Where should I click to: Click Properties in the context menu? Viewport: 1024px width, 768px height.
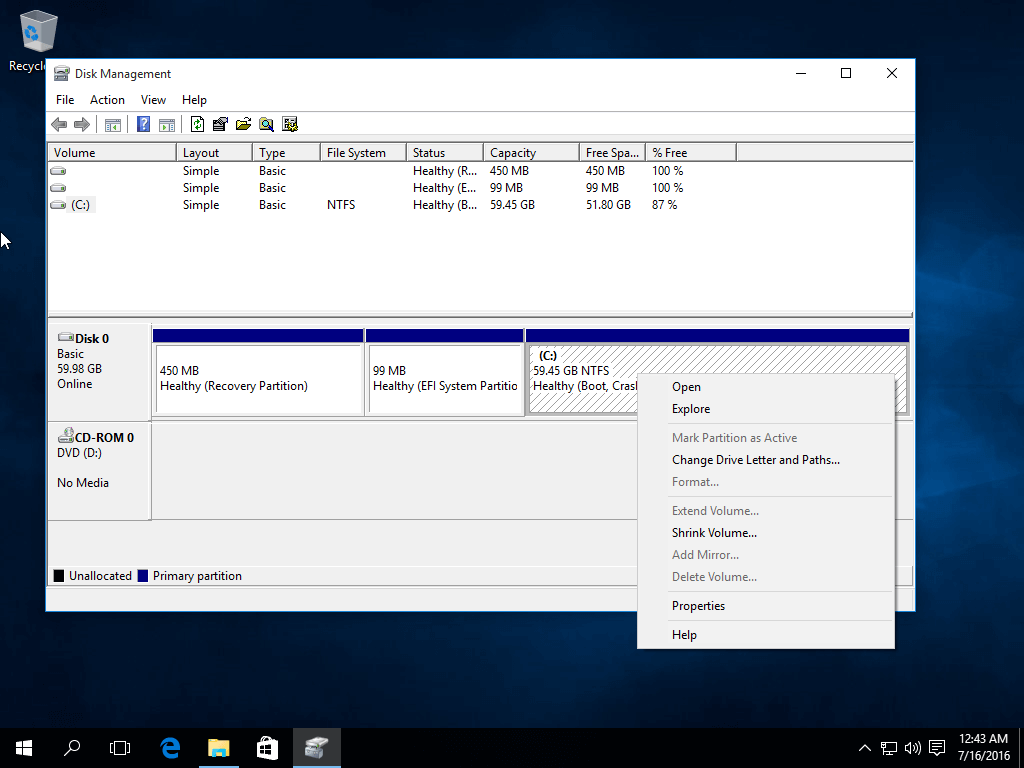coord(698,606)
